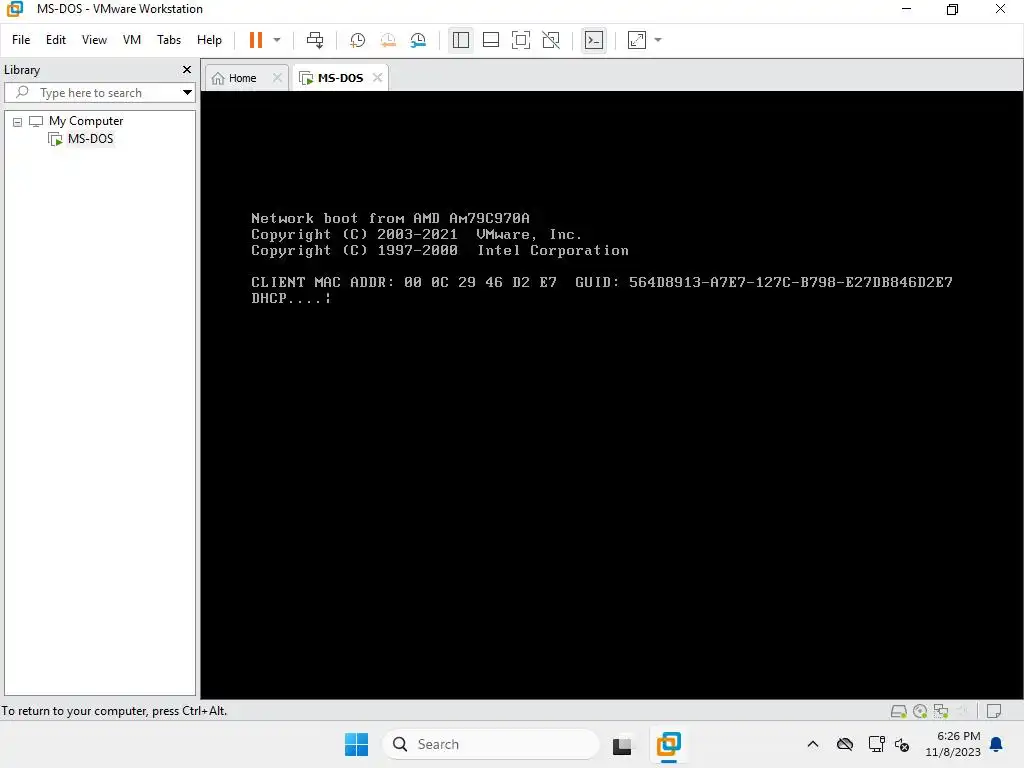Pause the virtual machine with the orange button

(256, 40)
